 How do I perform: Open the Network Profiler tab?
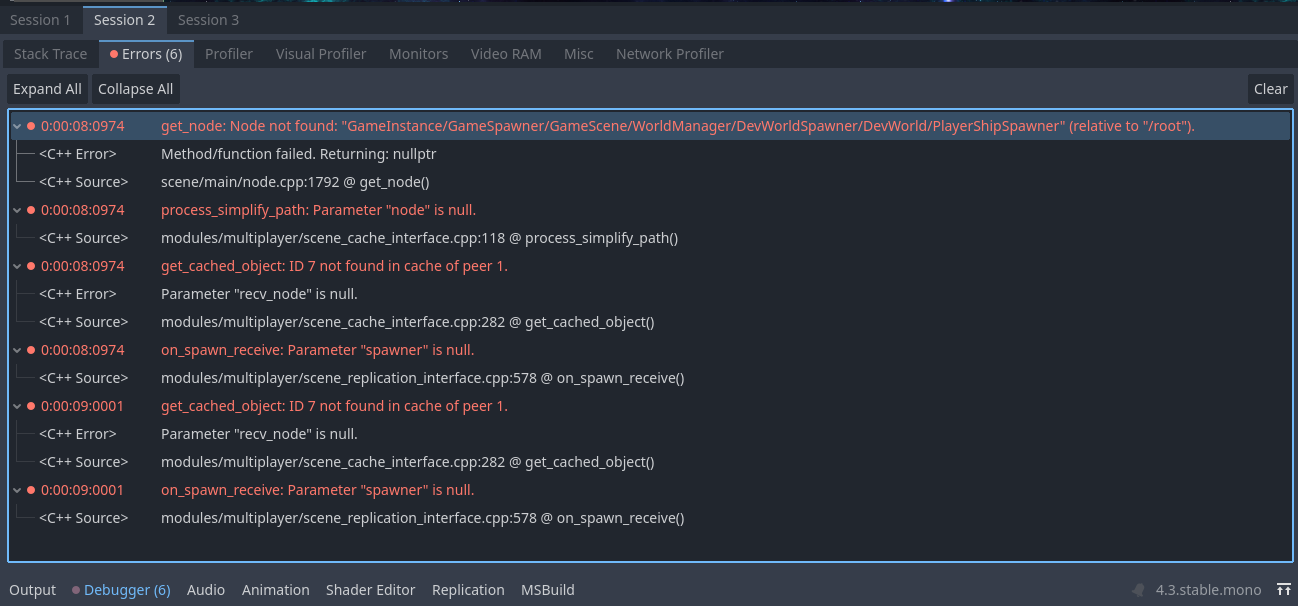[x=669, y=54]
